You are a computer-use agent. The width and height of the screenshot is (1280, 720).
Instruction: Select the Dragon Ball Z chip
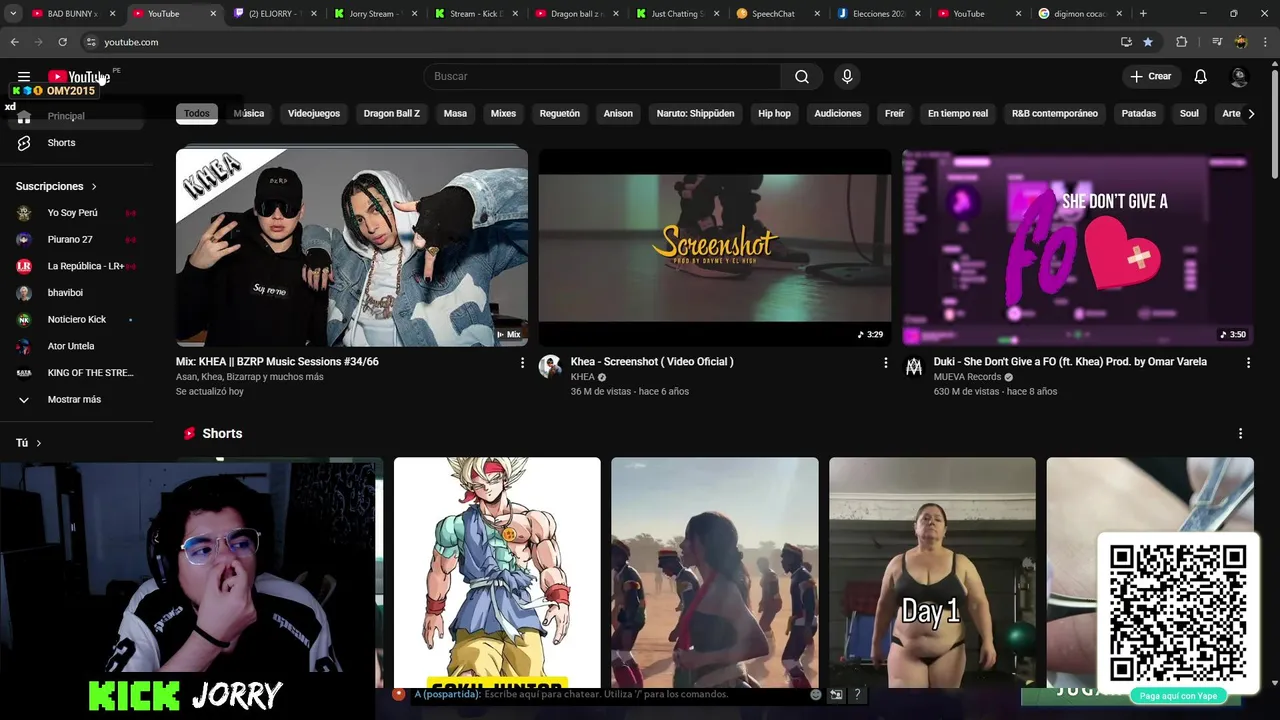392,114
